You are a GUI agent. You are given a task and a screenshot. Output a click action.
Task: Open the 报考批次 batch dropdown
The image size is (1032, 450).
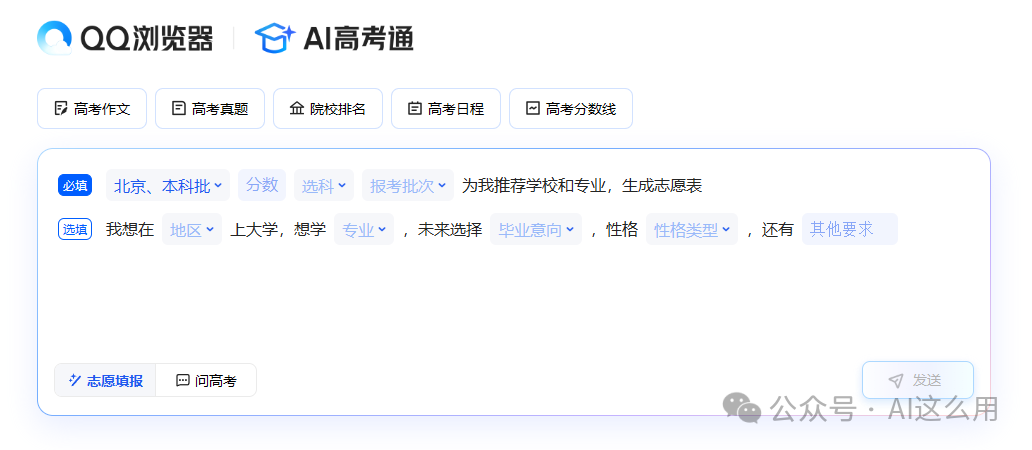tap(407, 186)
